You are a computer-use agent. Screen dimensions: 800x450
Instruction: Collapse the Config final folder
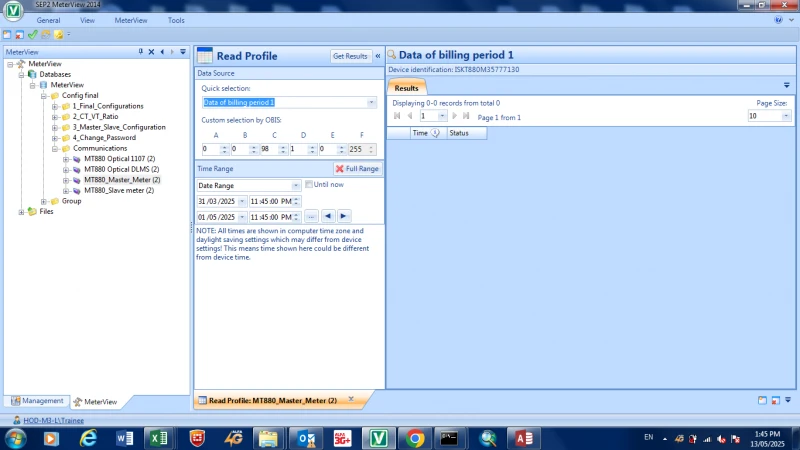point(44,95)
